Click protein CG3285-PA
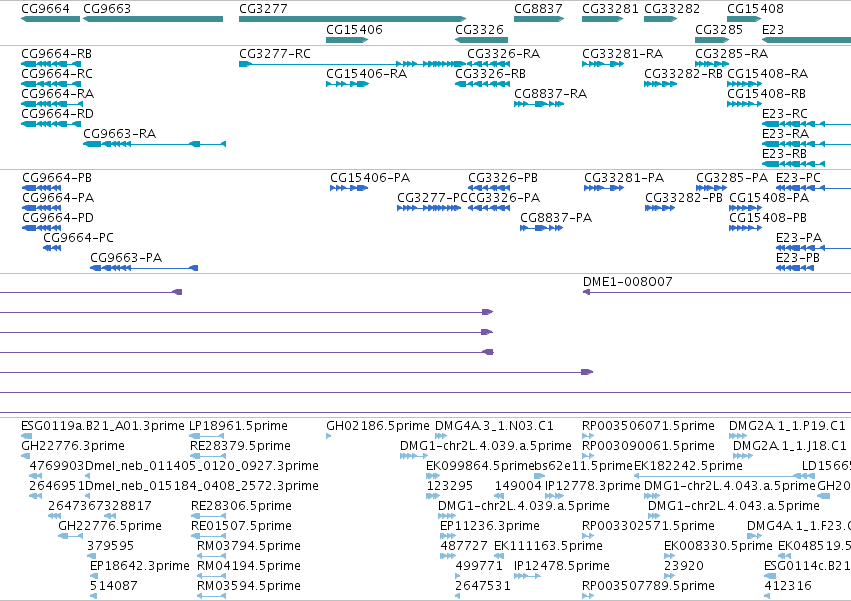This screenshot has width=851, height=601. (x=732, y=178)
